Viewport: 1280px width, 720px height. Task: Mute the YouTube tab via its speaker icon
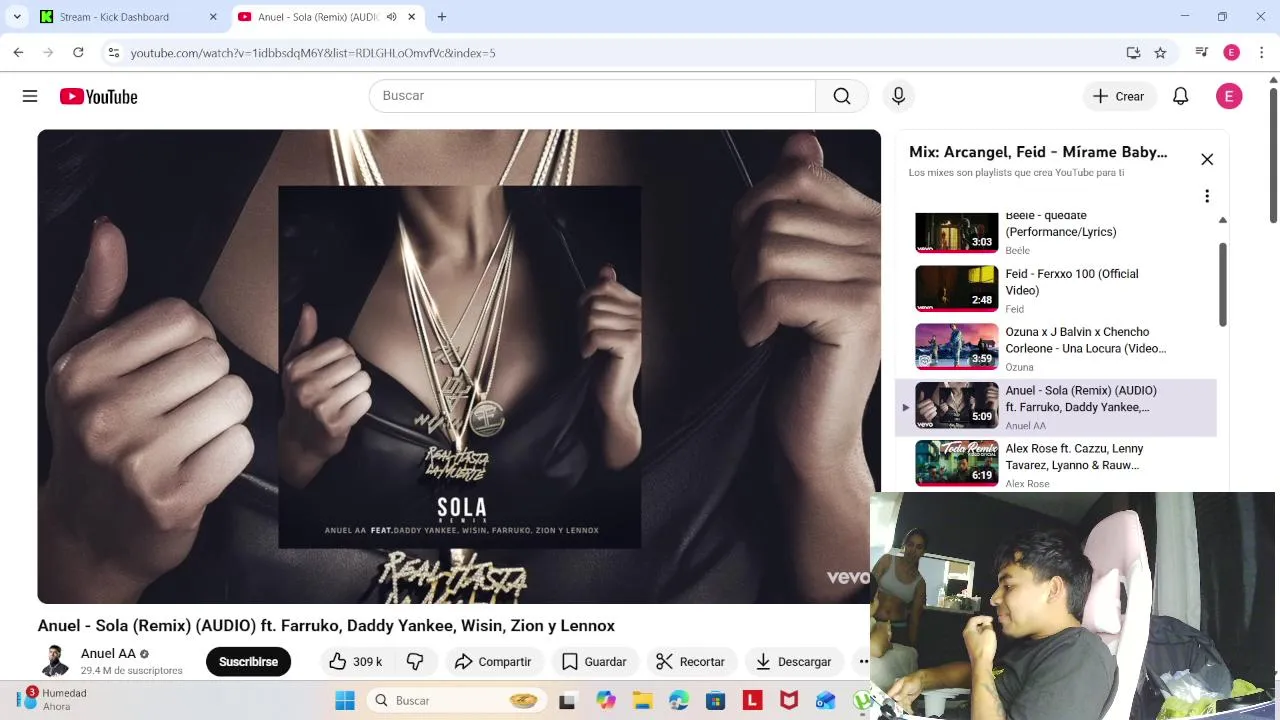391,17
